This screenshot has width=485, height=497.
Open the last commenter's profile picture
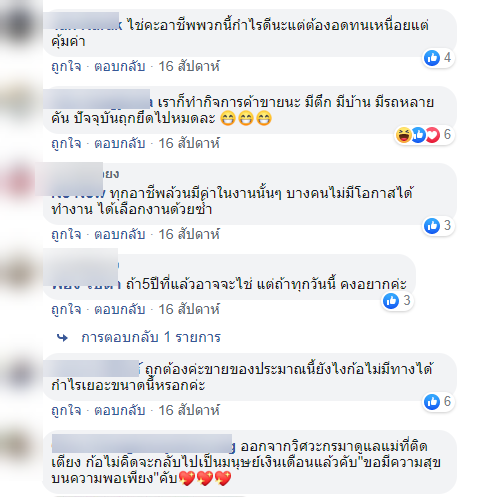coord(21,446)
